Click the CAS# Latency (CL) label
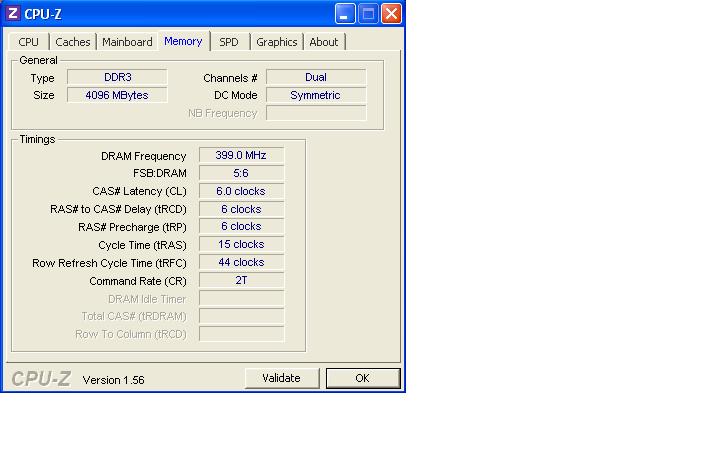 tap(140, 191)
